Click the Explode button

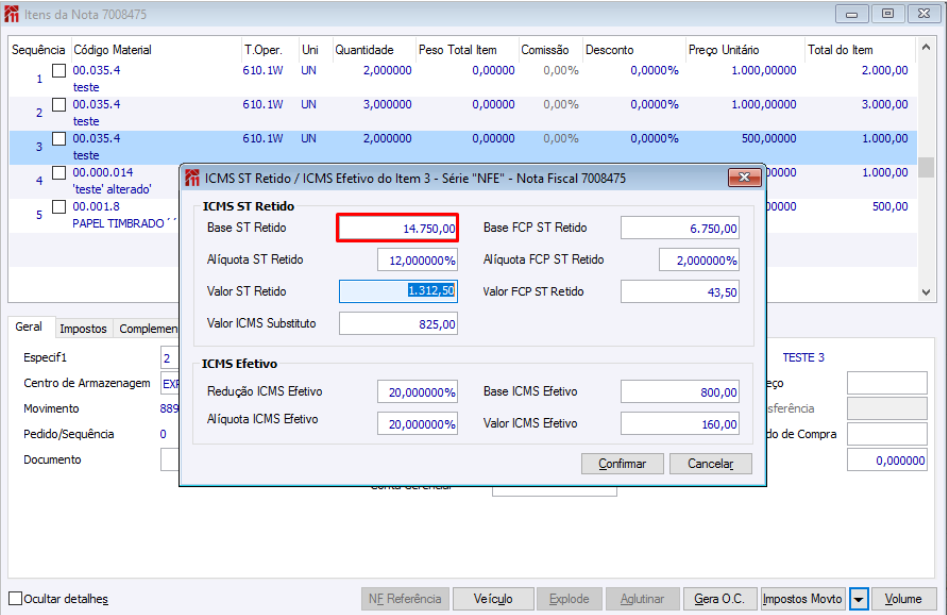(569, 599)
